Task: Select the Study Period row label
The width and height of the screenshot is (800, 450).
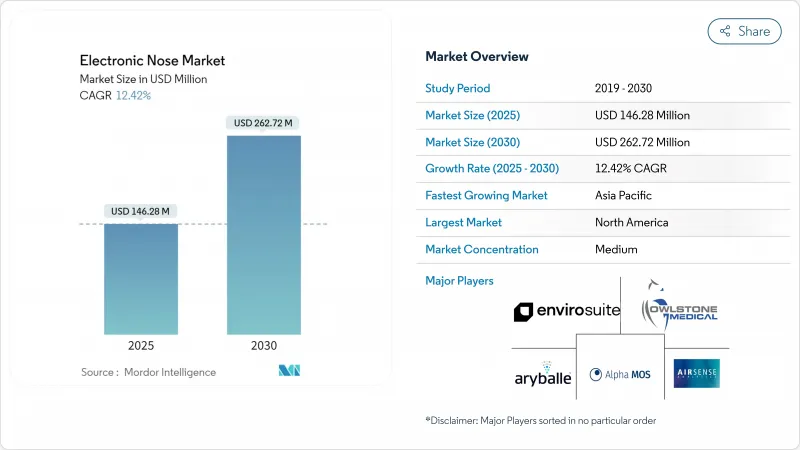Action: click(460, 88)
